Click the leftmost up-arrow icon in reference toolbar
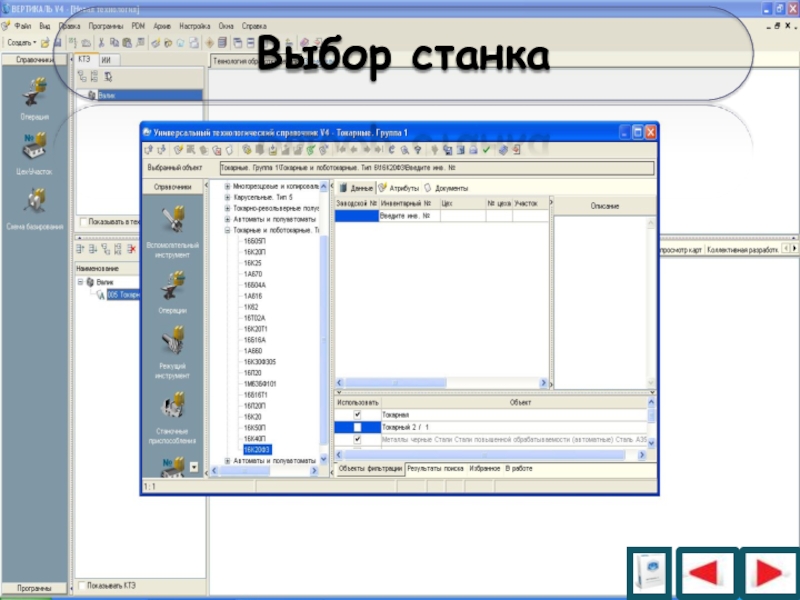Screen dimensions: 800x600 click(148, 149)
